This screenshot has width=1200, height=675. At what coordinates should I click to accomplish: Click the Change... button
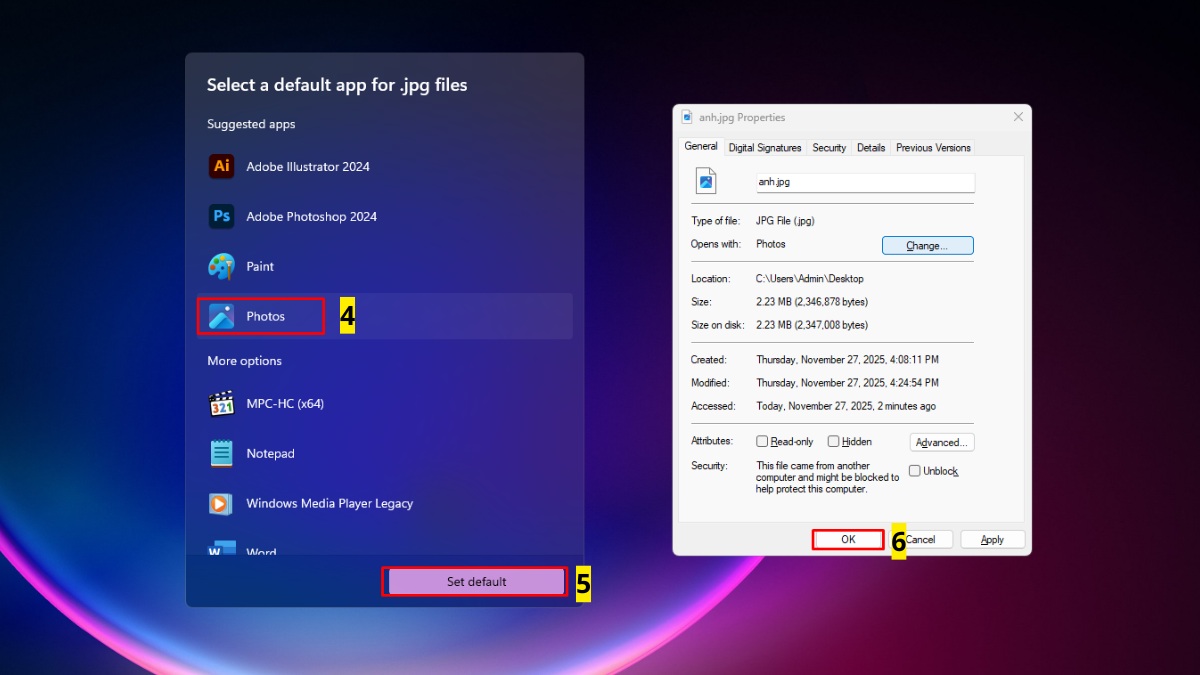927,246
